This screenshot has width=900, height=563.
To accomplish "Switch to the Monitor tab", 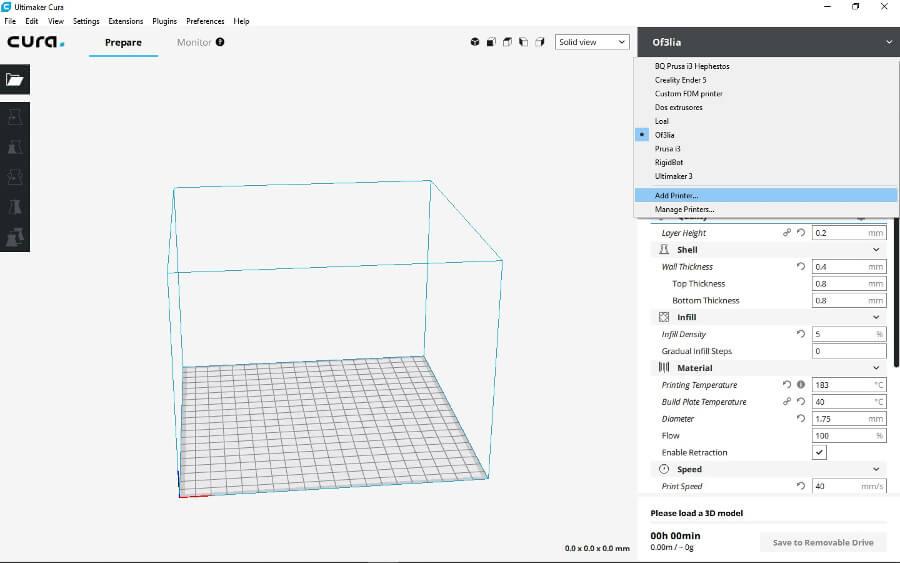I will point(194,42).
